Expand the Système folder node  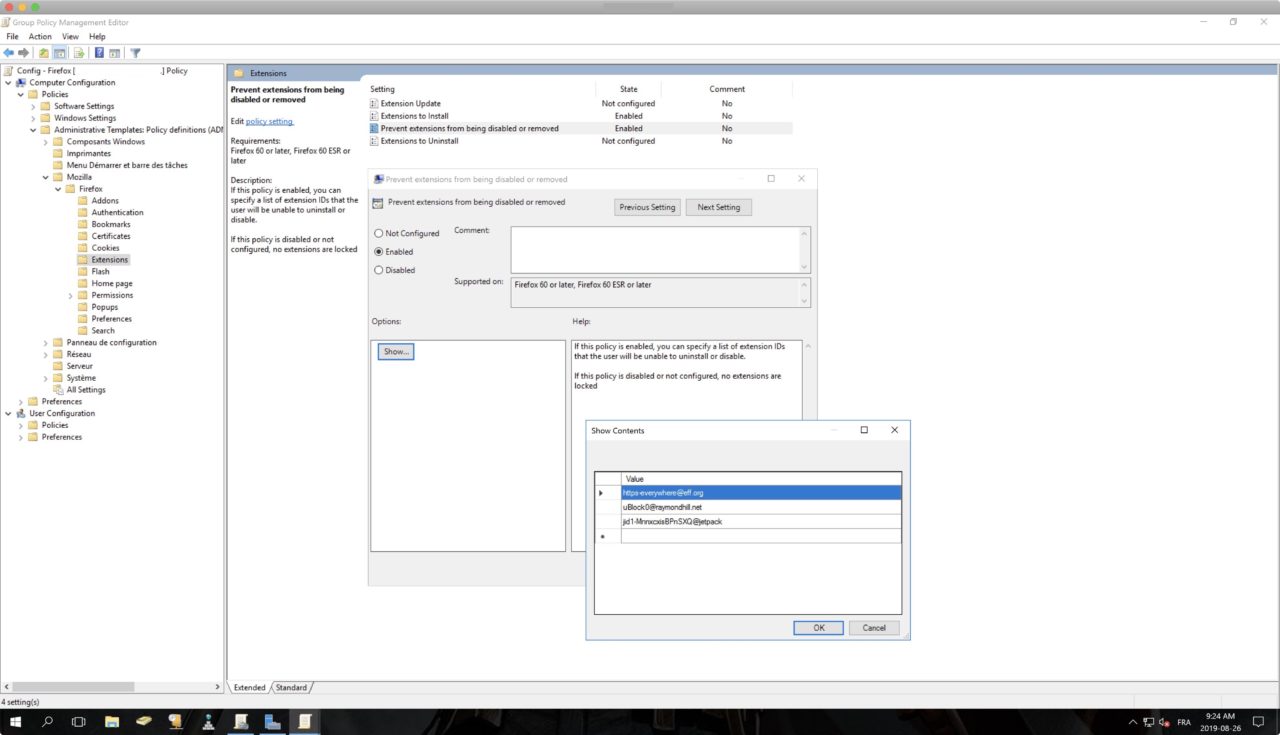coord(45,378)
